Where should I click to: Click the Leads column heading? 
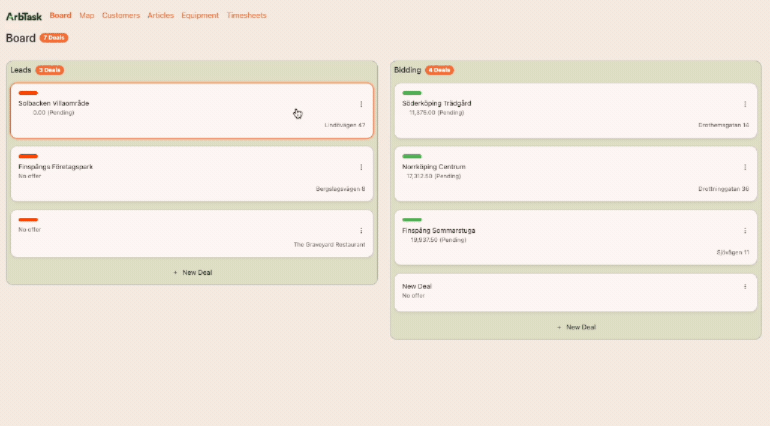click(x=21, y=70)
